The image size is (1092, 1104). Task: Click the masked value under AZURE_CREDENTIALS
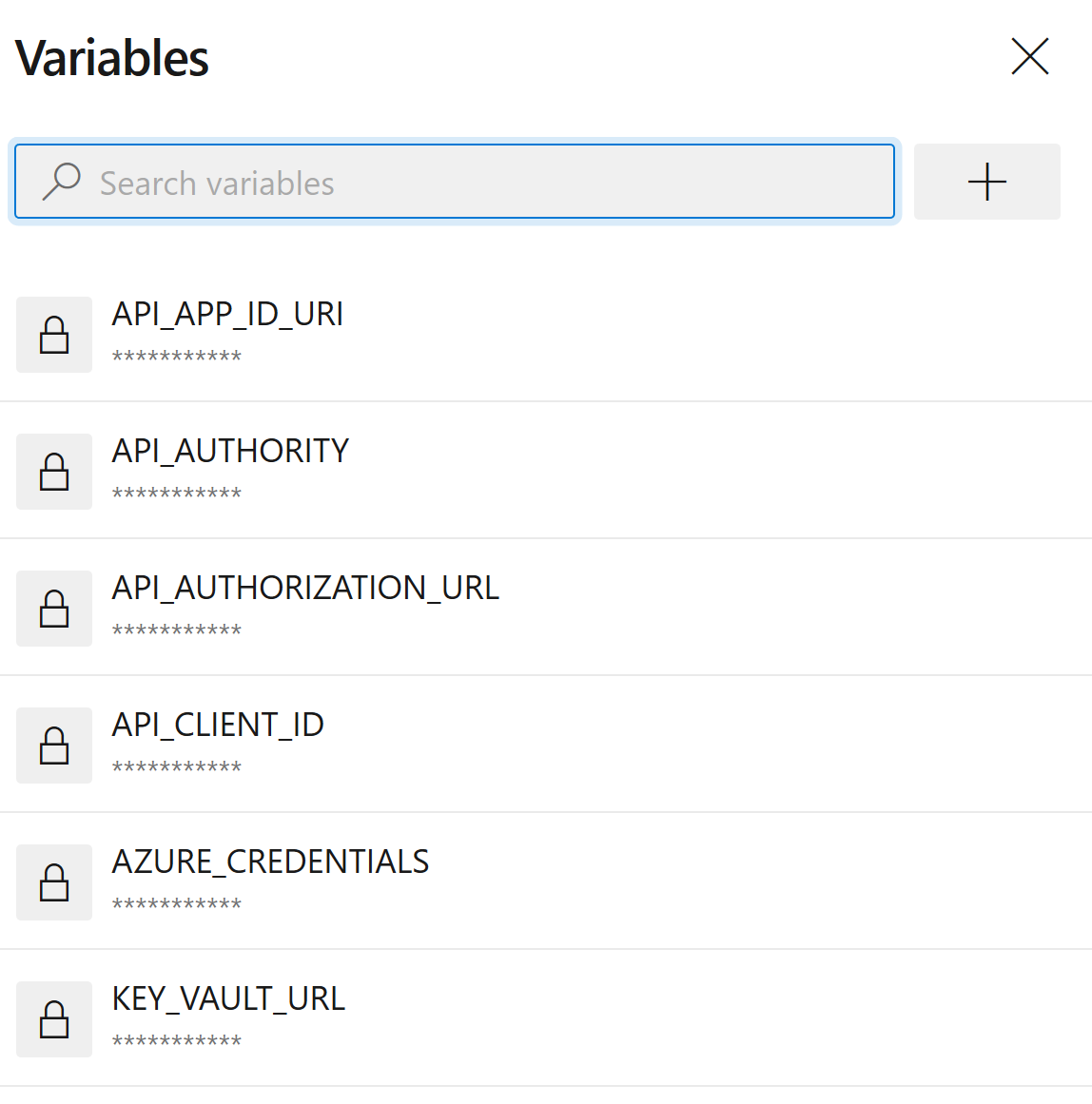click(177, 904)
